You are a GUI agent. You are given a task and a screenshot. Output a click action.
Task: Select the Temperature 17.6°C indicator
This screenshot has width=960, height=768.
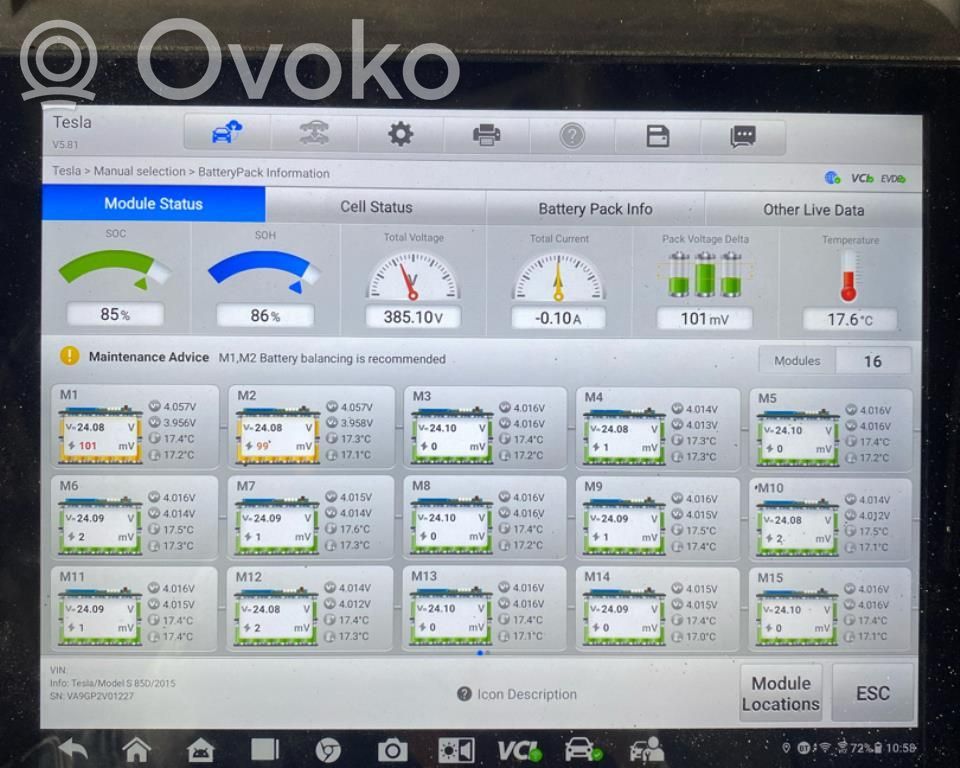coord(850,285)
